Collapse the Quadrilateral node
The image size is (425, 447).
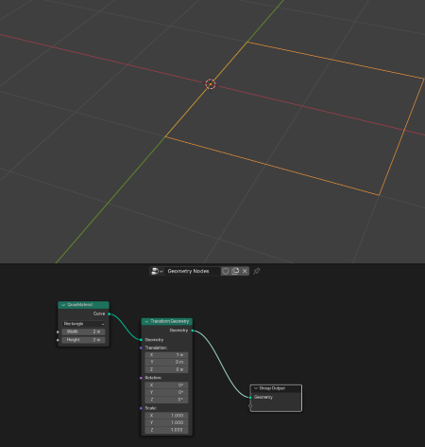tap(63, 305)
